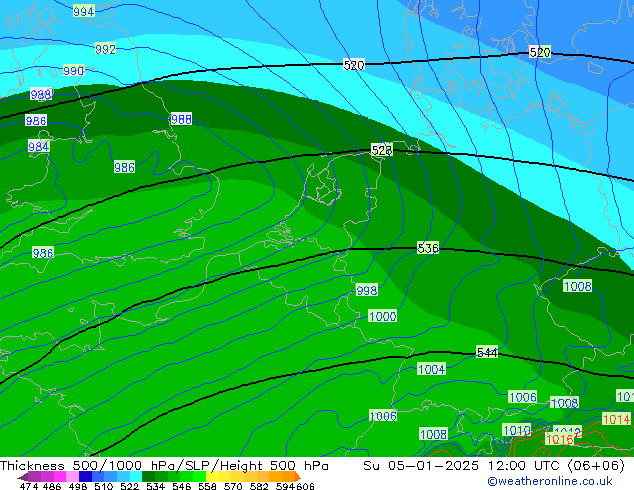Click the 534 legend value
Viewport: 634px width, 490px height.
[155, 486]
